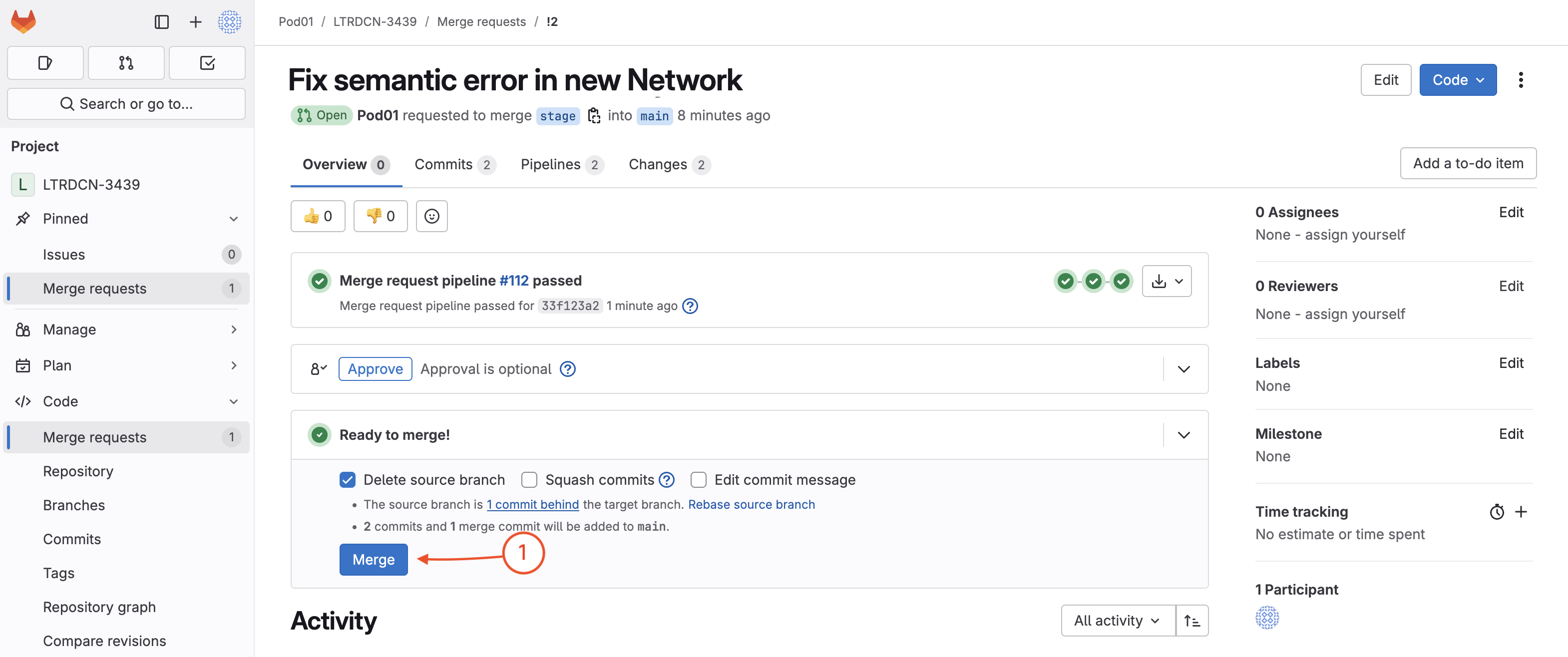Expand the All activity filter dropdown
The width and height of the screenshot is (1568, 657).
point(1118,621)
